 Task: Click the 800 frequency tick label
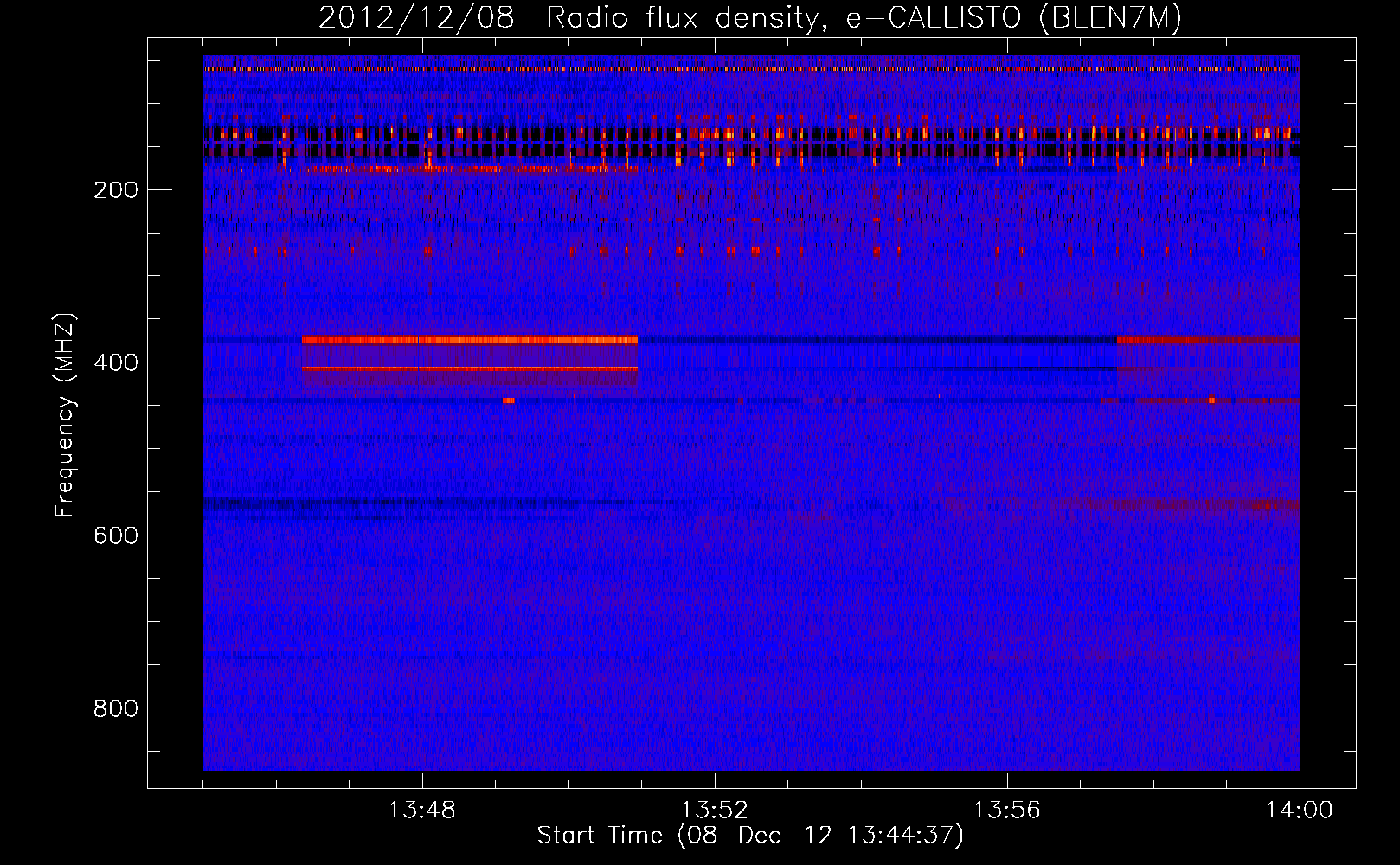(x=116, y=708)
